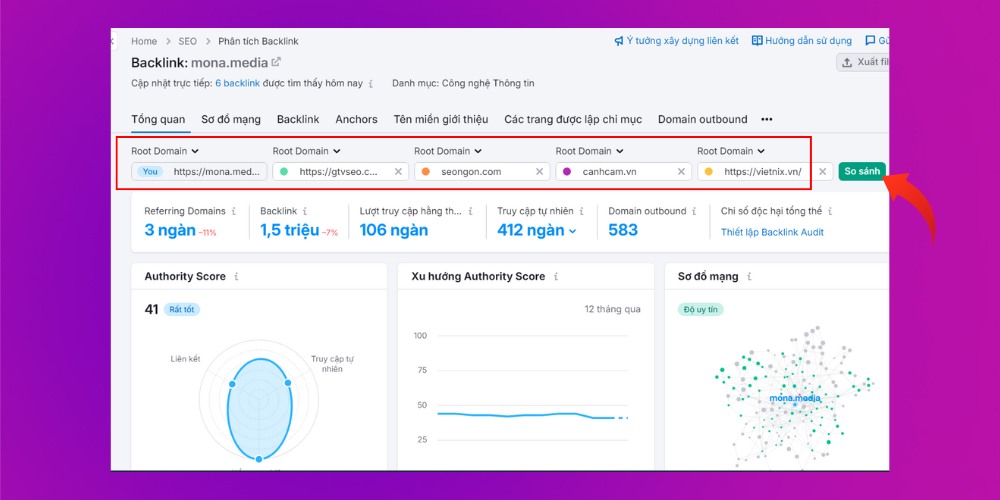Click the 6 backlink link

click(x=237, y=84)
